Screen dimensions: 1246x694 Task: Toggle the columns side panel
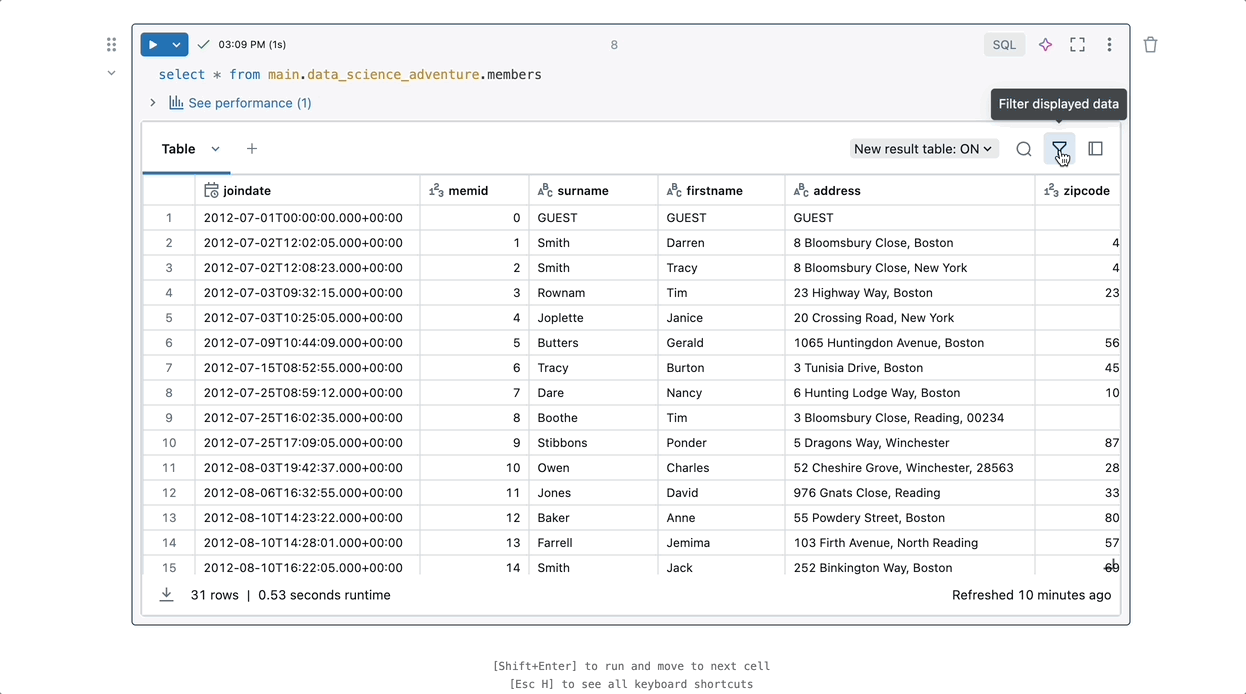1095,149
